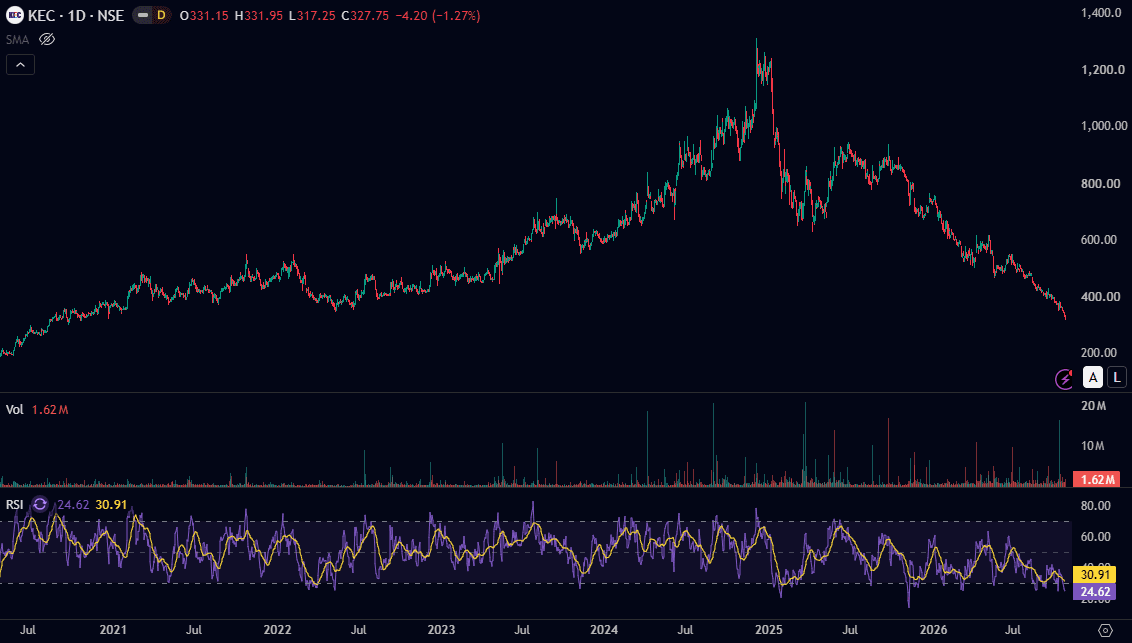Select the Vol indicator label
The image size is (1132, 643).
(14, 410)
